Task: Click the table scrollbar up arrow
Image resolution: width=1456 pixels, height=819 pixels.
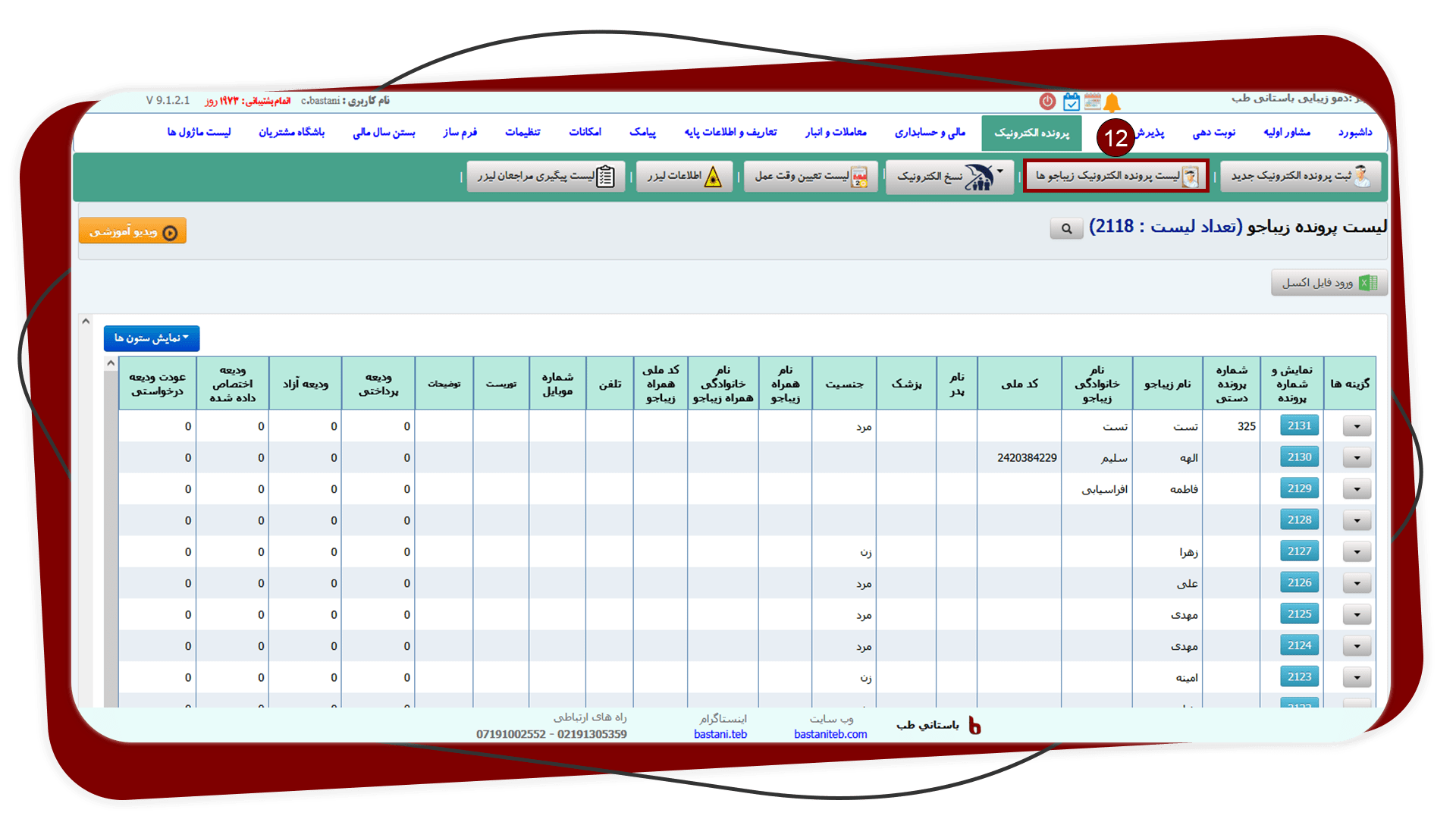Action: pyautogui.click(x=111, y=363)
